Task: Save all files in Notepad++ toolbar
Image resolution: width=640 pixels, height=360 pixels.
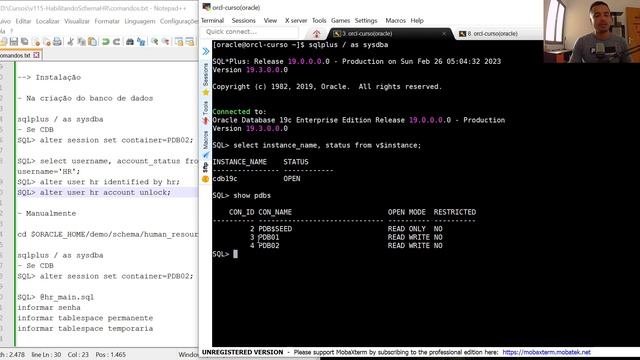Action: coord(24,42)
